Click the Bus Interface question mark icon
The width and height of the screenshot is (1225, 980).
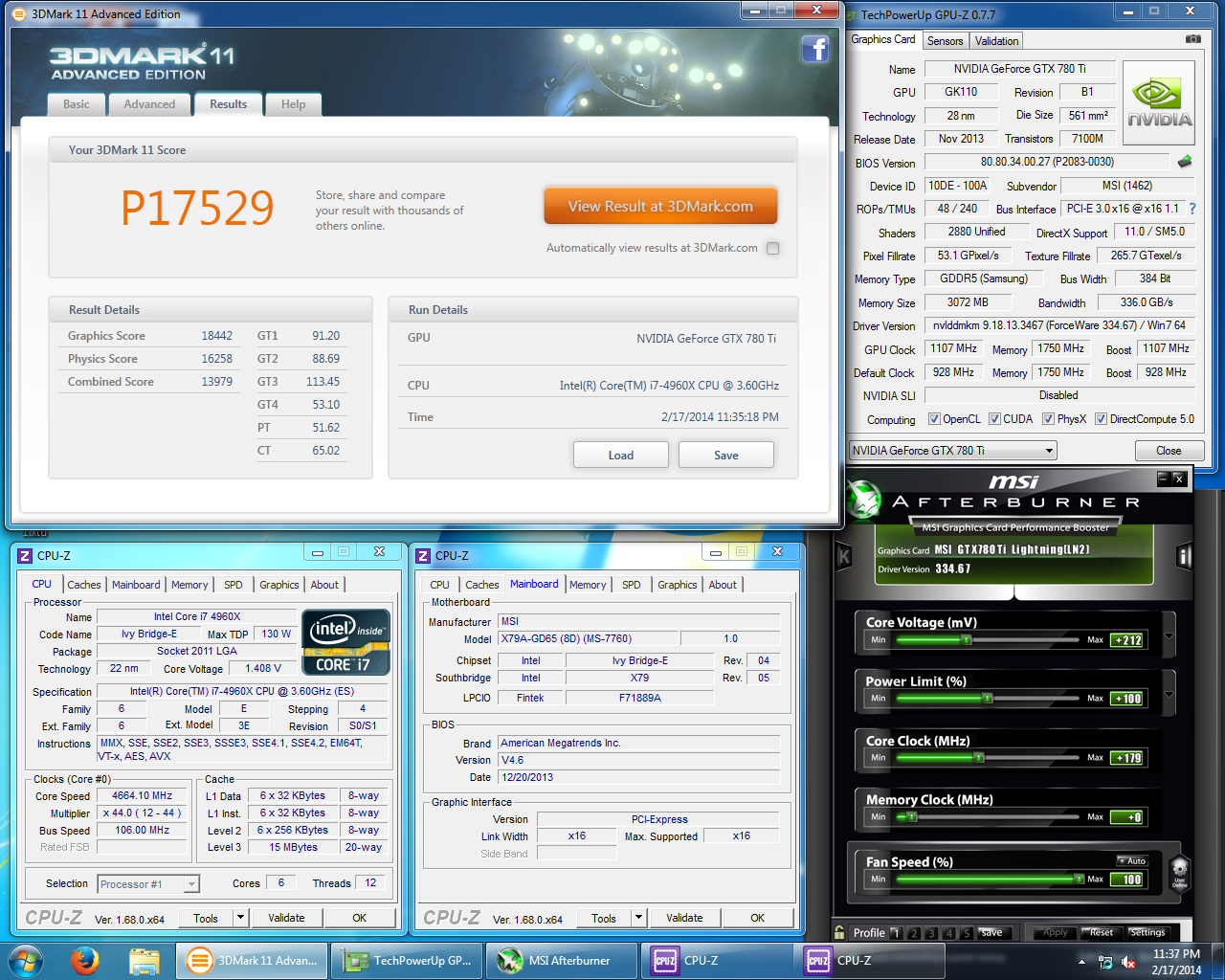tap(1192, 209)
